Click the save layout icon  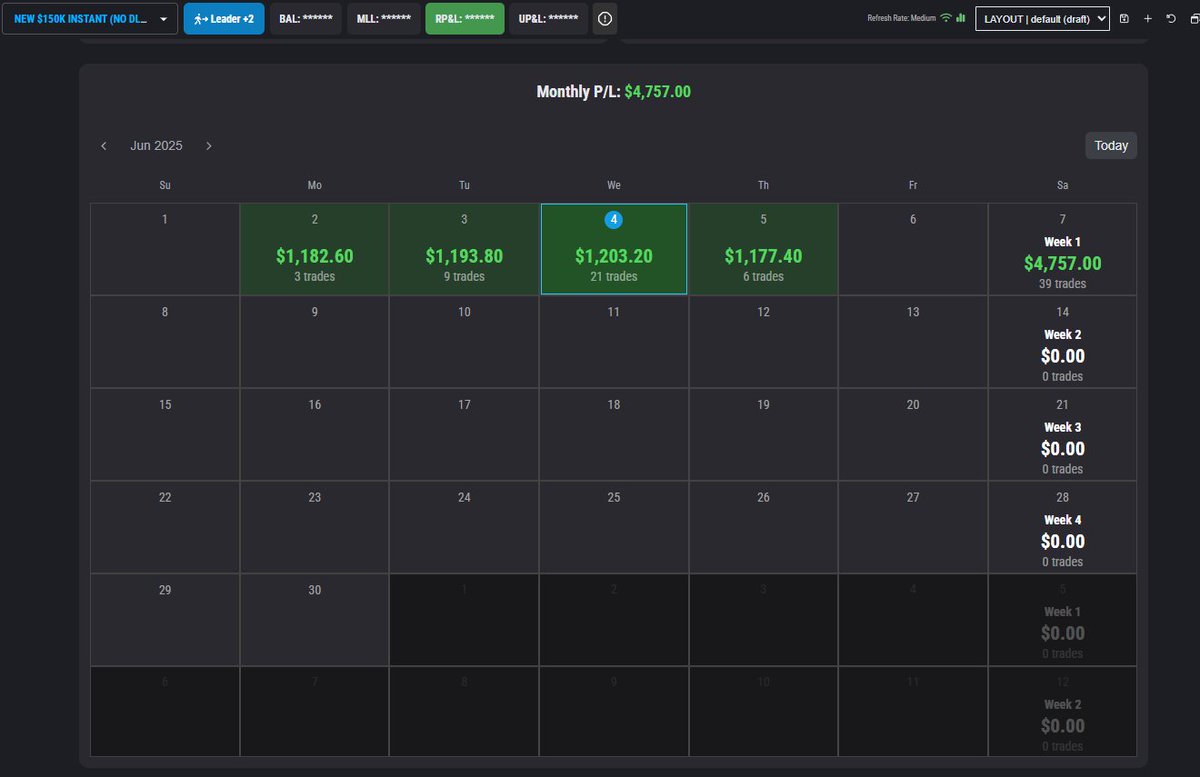pos(1125,18)
